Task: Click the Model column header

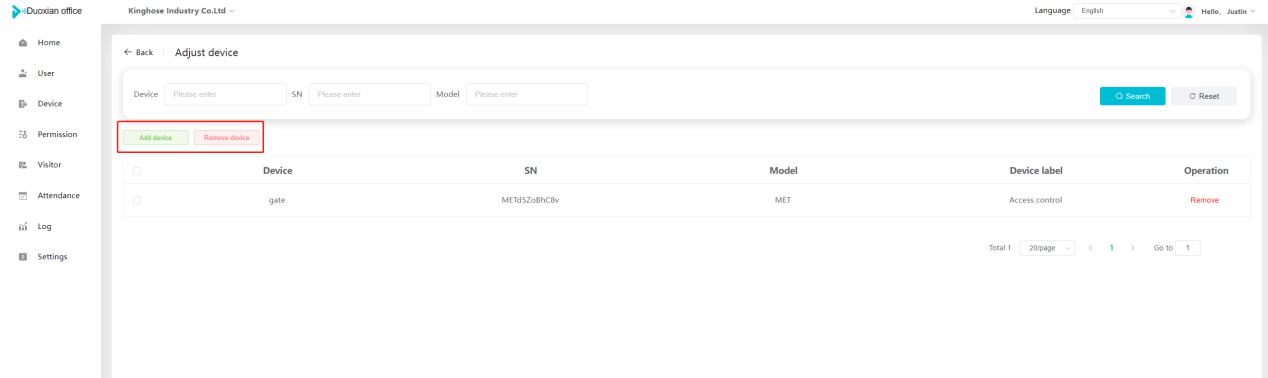Action: [x=783, y=170]
